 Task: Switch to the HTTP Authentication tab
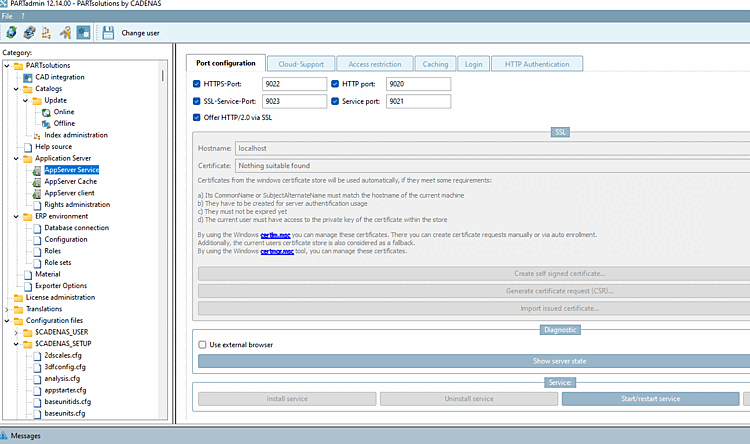pos(537,64)
